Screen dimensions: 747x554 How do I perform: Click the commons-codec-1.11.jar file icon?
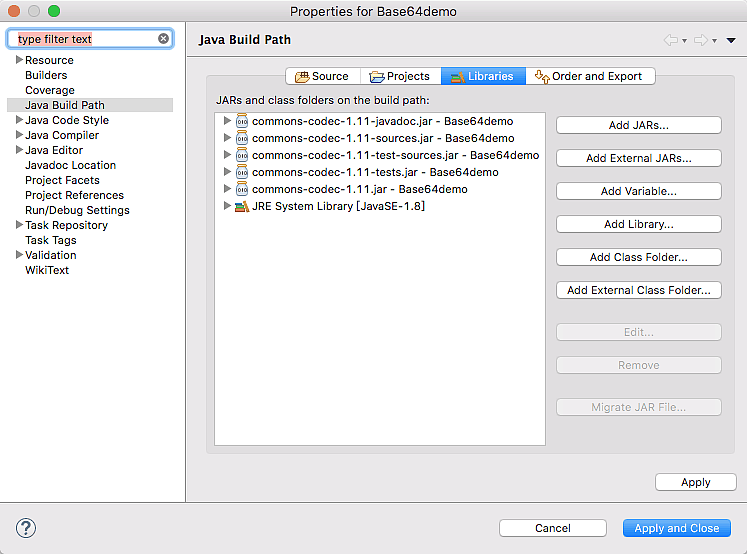click(242, 189)
